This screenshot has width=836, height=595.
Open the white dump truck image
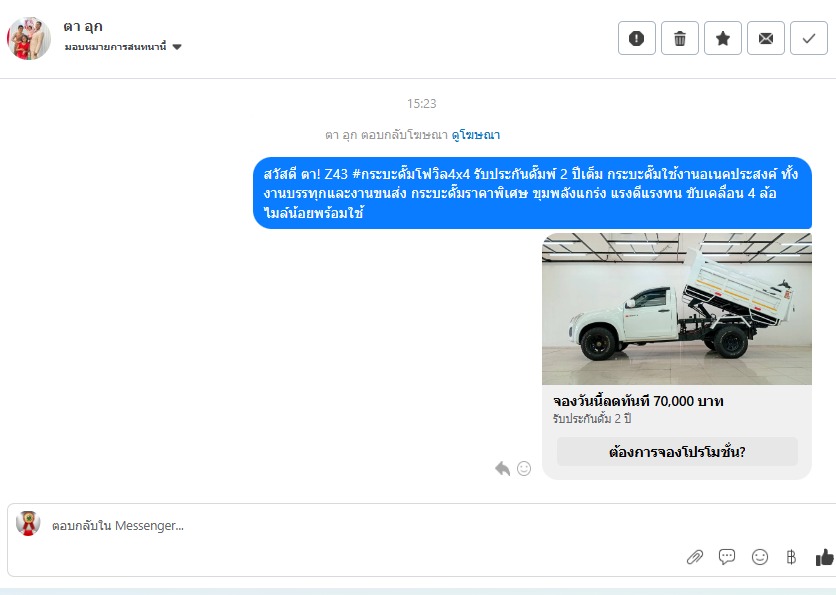click(677, 309)
